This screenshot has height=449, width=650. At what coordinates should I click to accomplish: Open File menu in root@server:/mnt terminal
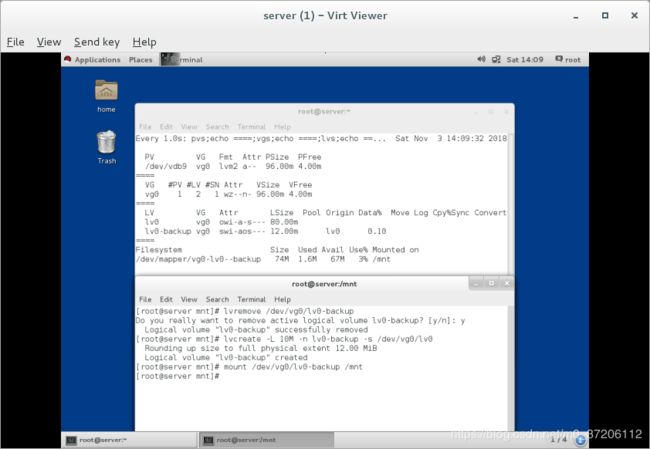point(145,299)
